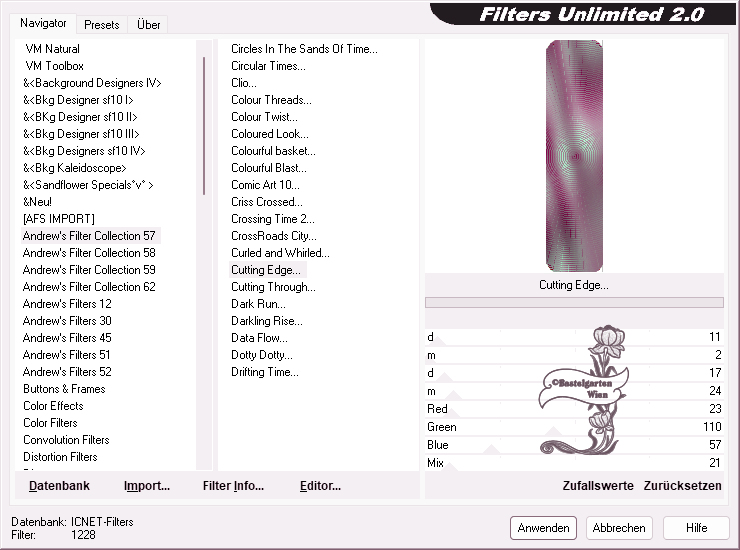The height and width of the screenshot is (550, 740).
Task: Choose Colour Twist... filter
Action: coord(264,117)
